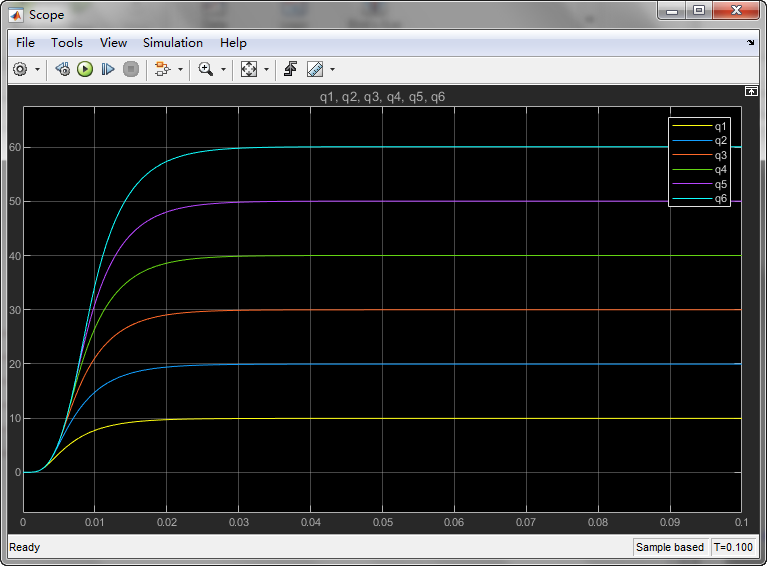Click the maximize axes icon
767x566 pixels.
[x=751, y=91]
